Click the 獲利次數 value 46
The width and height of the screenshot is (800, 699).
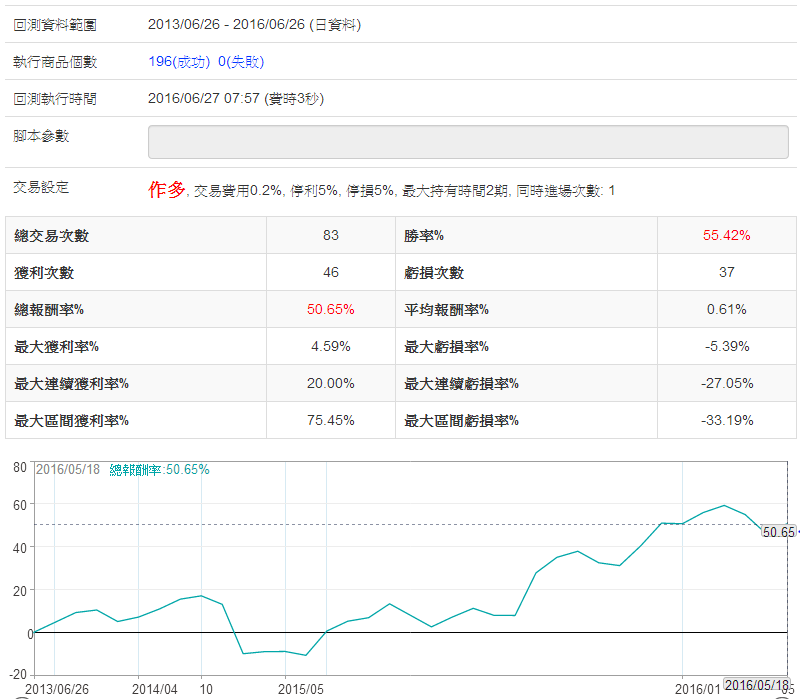pyautogui.click(x=331, y=272)
